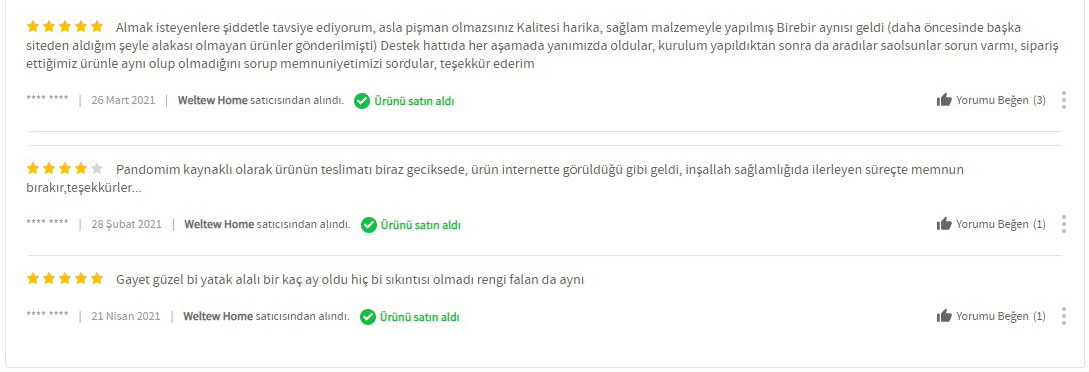Image resolution: width=1089 pixels, height=372 pixels.
Task: Click thumbs-up icon on 28 Şubat 2021 review
Action: pyautogui.click(x=944, y=224)
